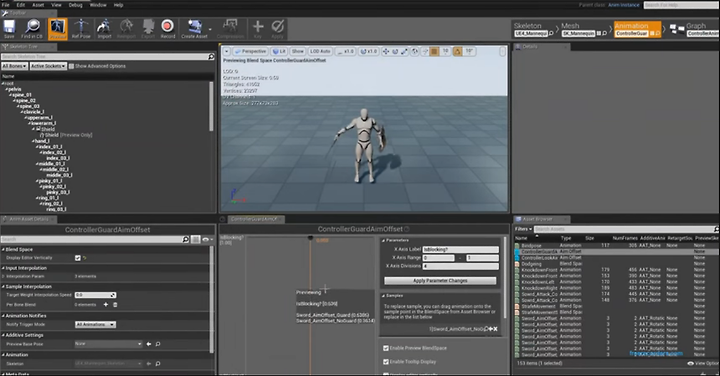The image size is (720, 376).
Task: Toggle the surface snapping viewport icon
Action: [425, 51]
